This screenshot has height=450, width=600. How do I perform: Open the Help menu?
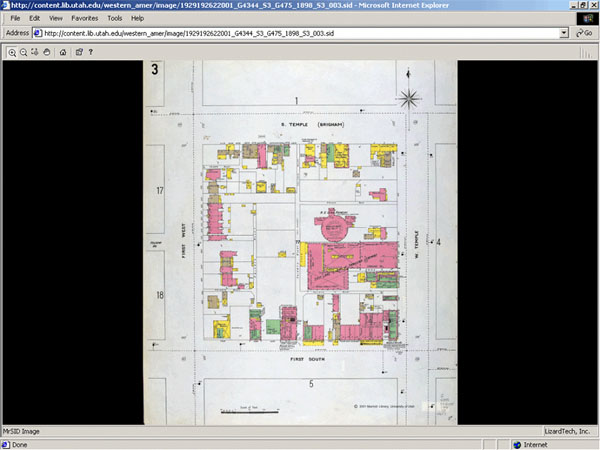click(137, 18)
